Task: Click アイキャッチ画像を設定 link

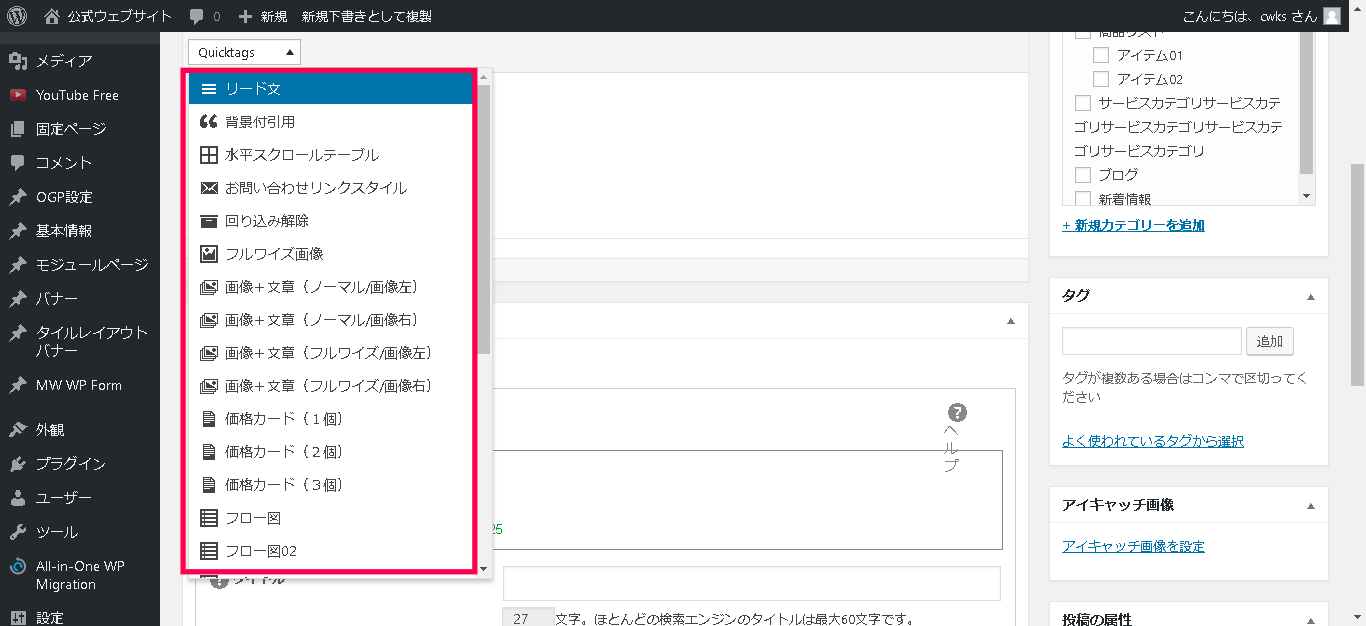Action: [x=1133, y=546]
